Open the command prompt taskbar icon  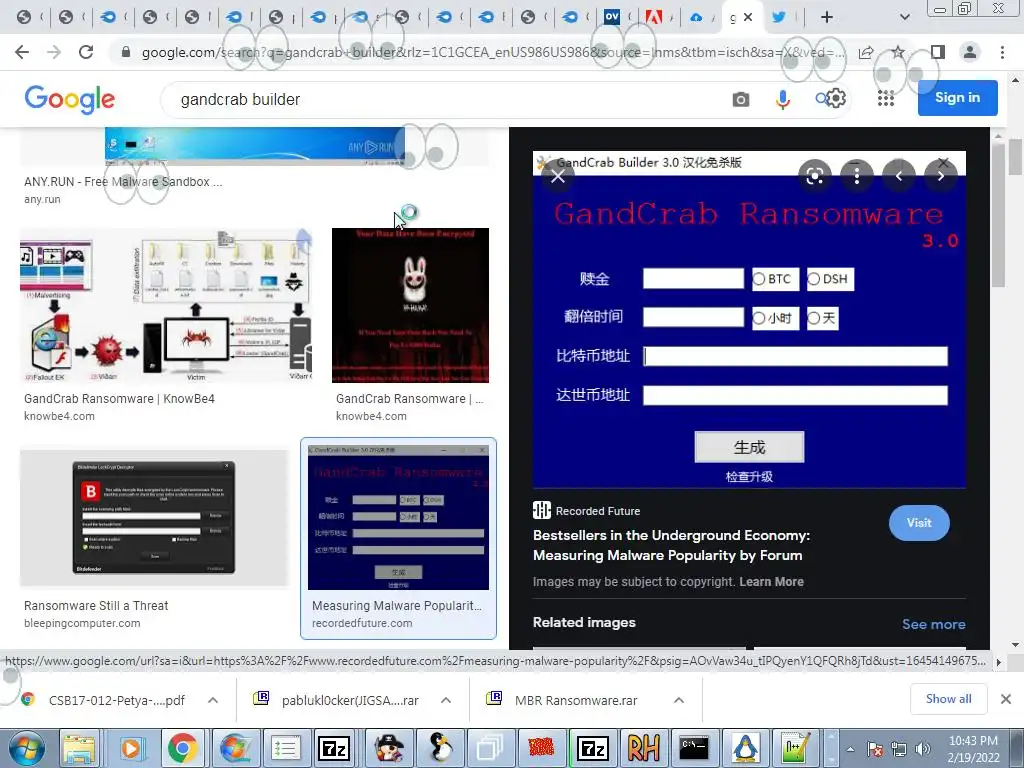pyautogui.click(x=694, y=748)
